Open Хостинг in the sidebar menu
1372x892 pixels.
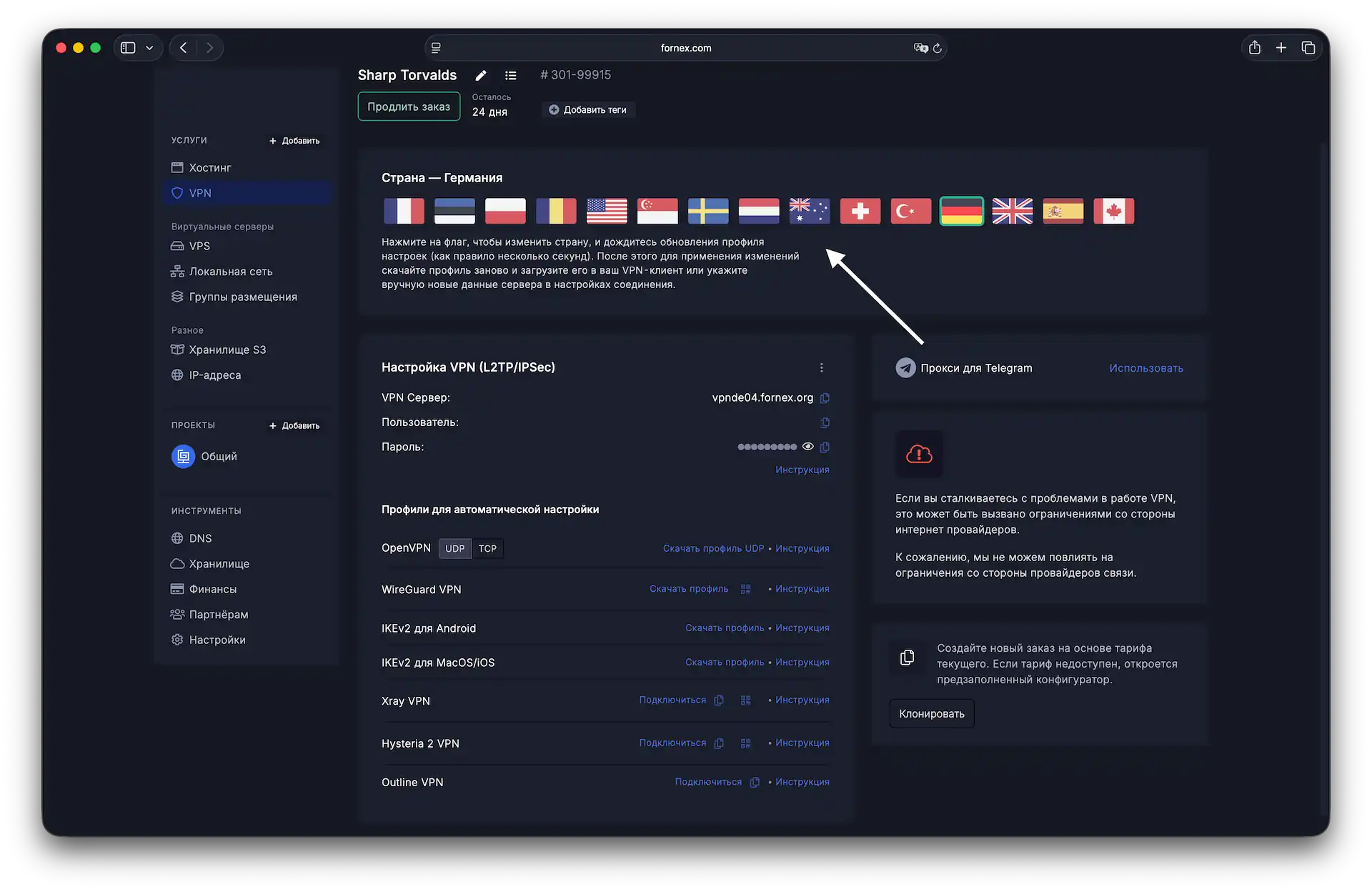(x=209, y=168)
